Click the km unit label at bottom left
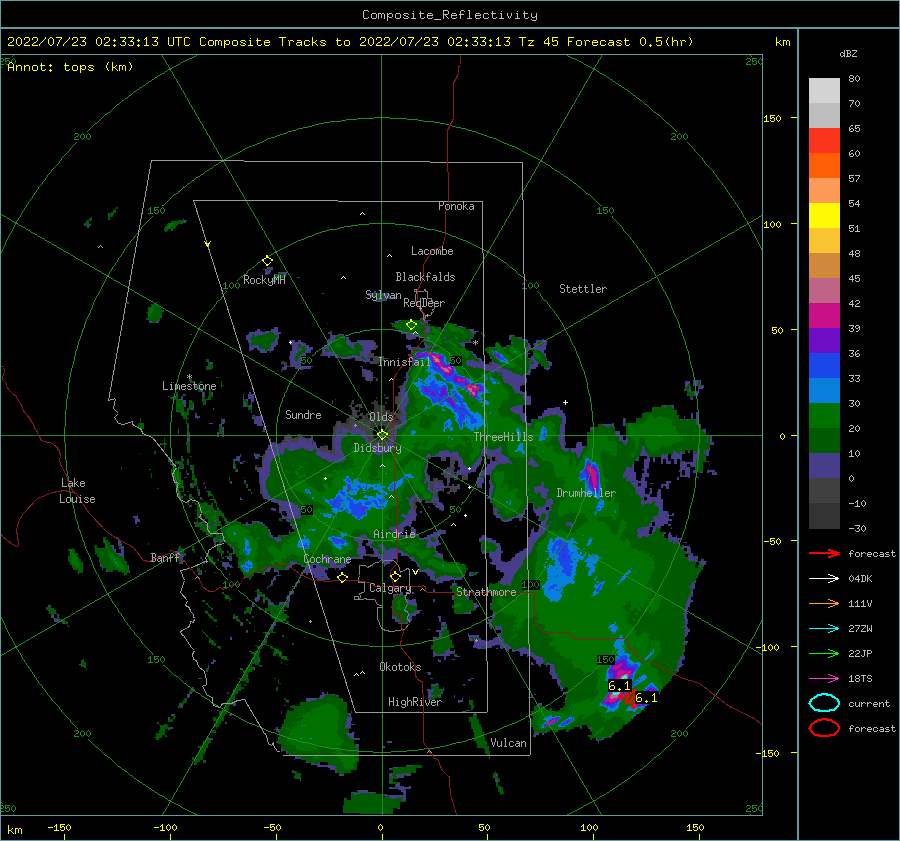 point(15,830)
